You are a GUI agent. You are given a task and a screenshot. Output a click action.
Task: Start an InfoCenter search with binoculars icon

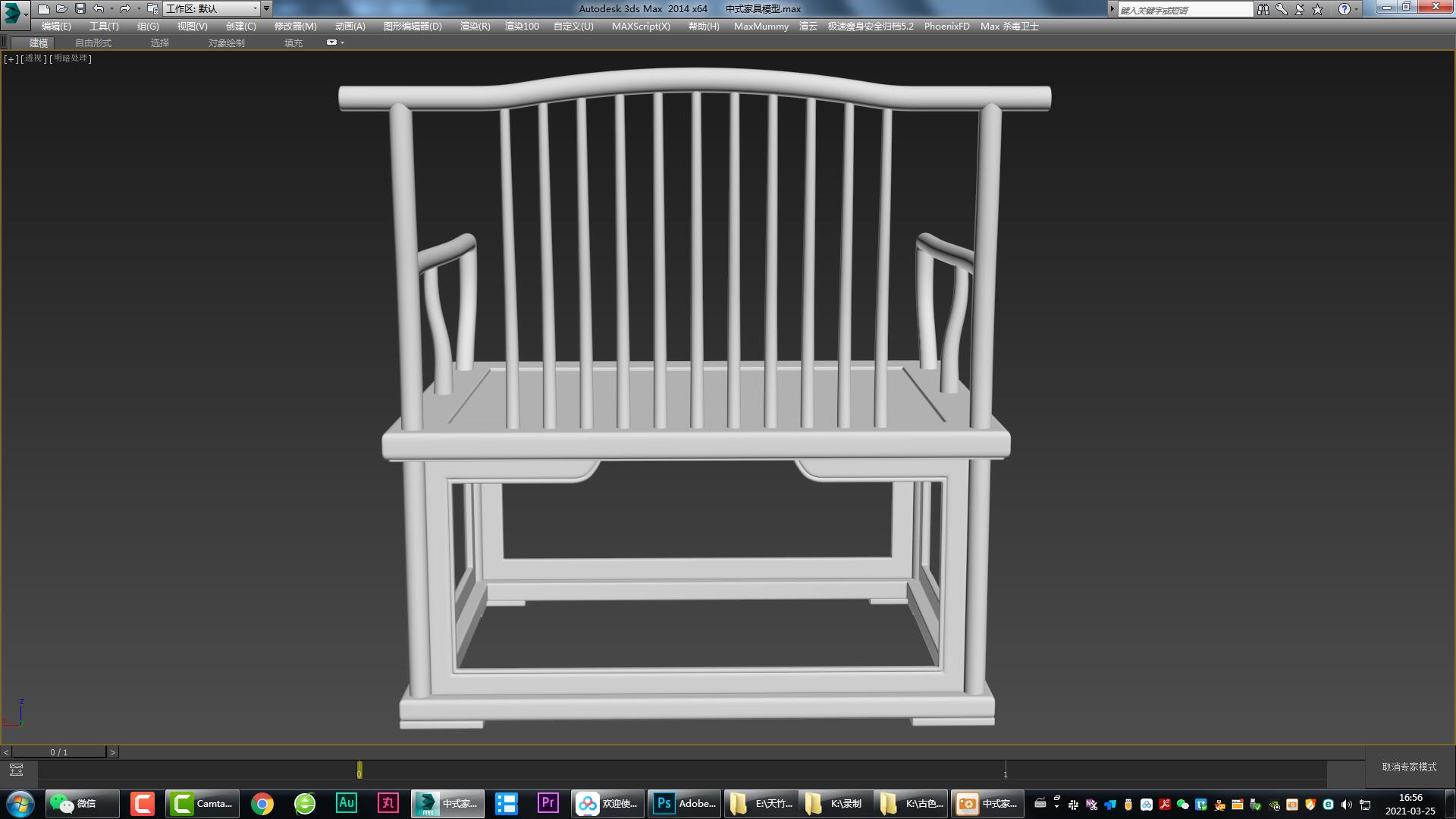click(1263, 8)
